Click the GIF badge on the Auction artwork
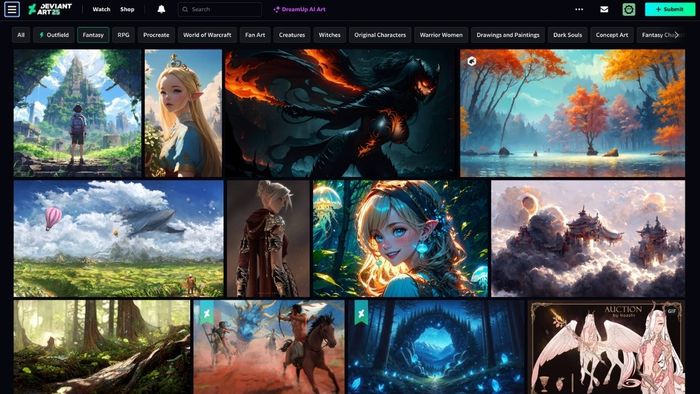700x394 pixels. pos(672,311)
